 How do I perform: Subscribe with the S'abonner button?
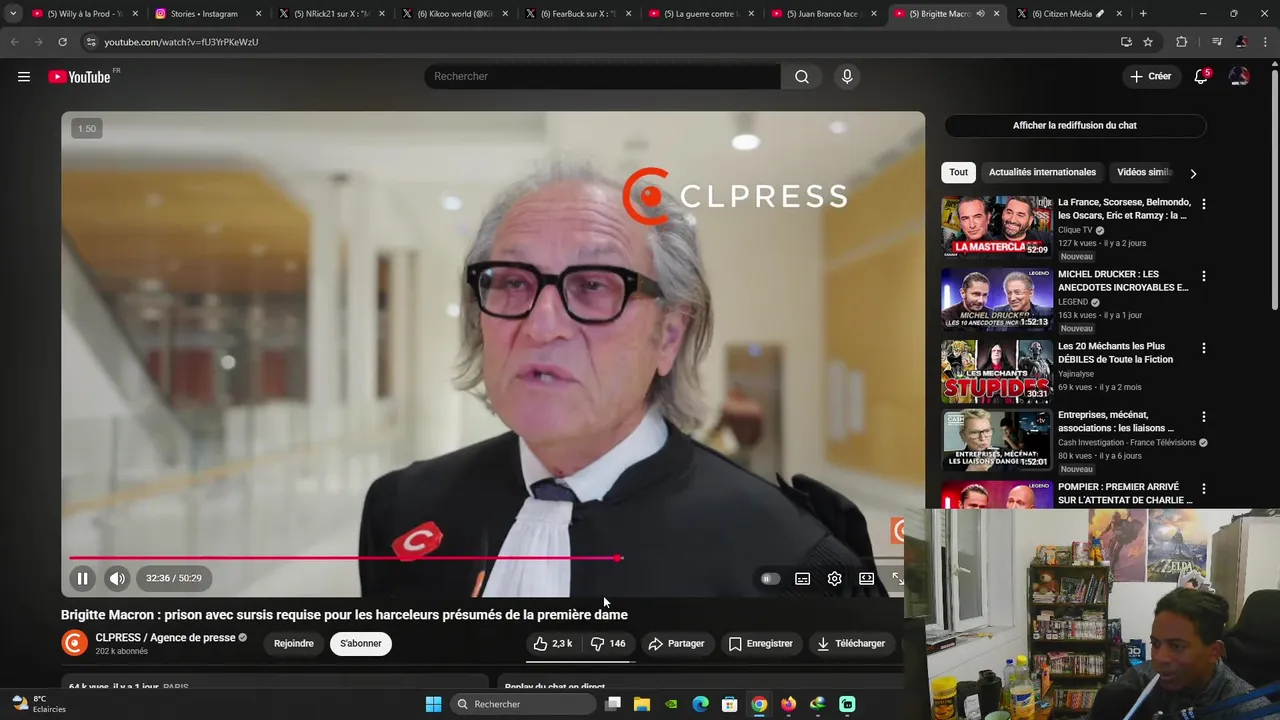(361, 644)
